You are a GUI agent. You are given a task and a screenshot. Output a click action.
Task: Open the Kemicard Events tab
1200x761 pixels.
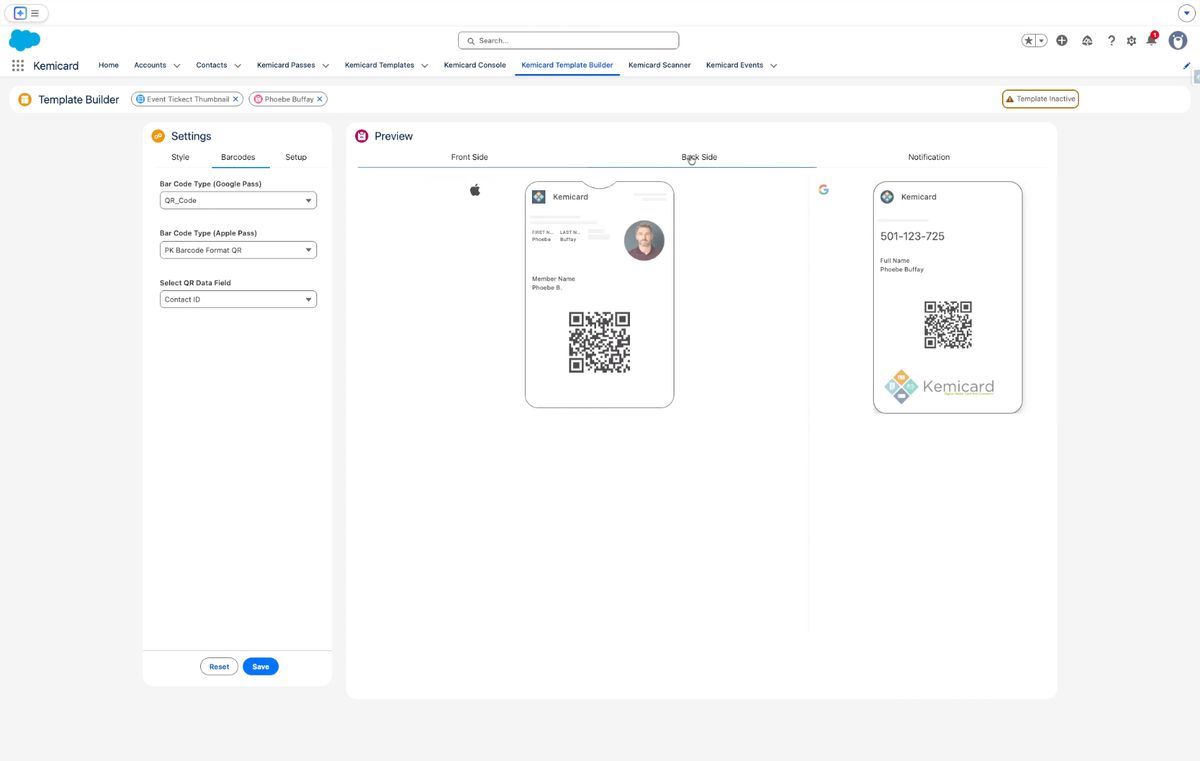click(735, 65)
